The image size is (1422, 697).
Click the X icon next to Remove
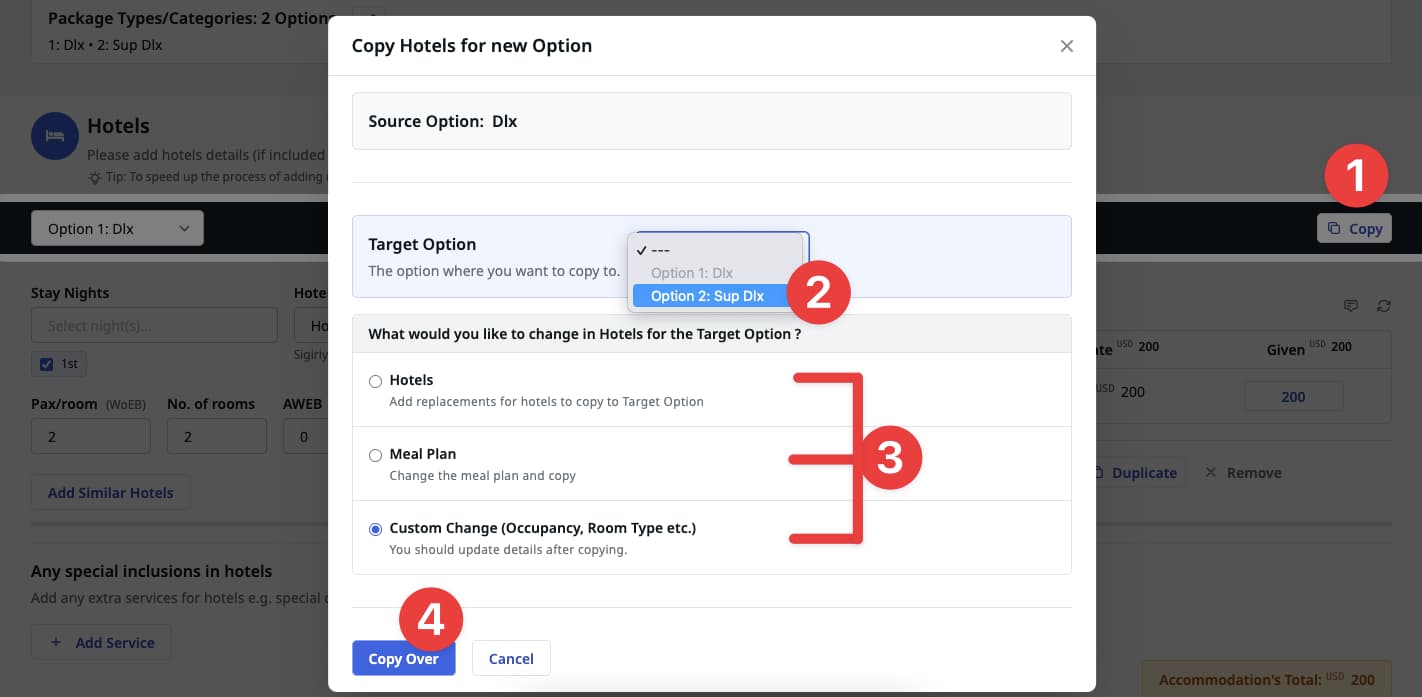(1210, 472)
